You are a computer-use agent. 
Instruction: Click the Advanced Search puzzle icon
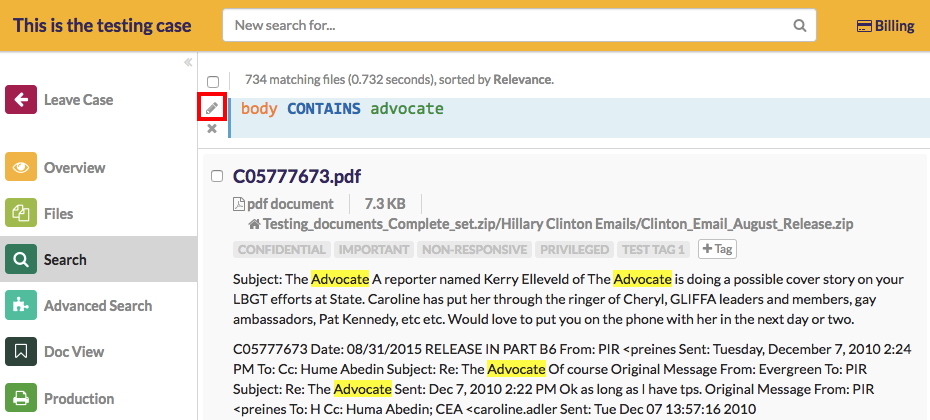coord(21,306)
